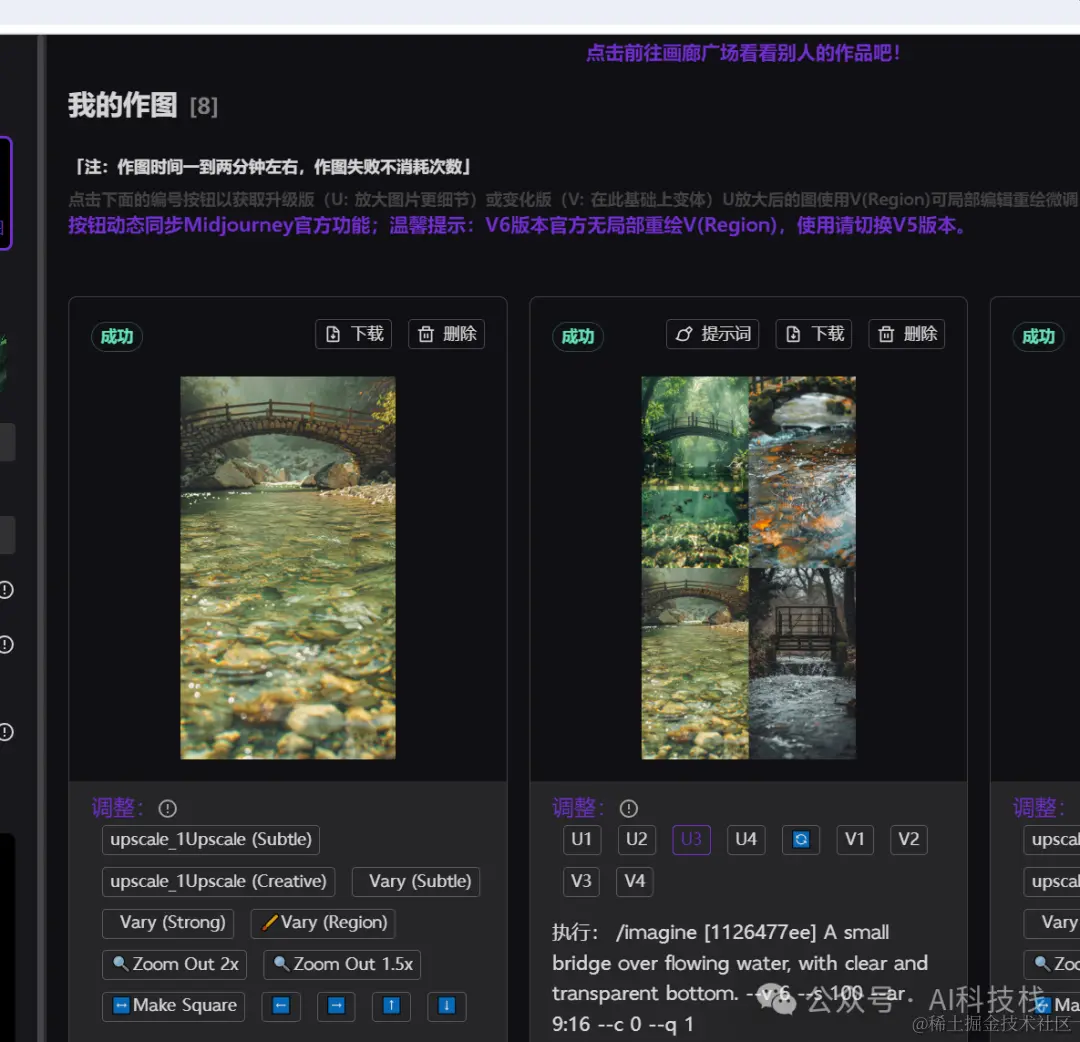Open 提示词 prompt for the grid image
The height and width of the screenshot is (1042, 1080).
[712, 334]
